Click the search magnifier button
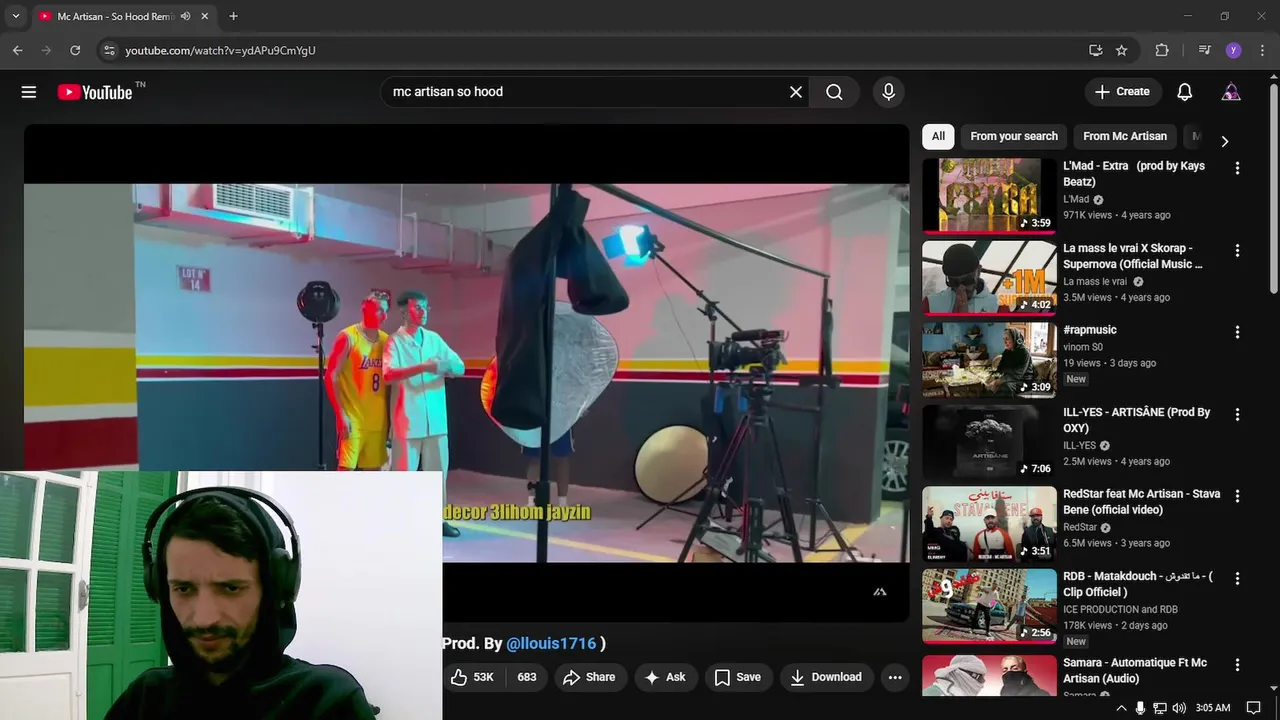The width and height of the screenshot is (1280, 720). (834, 92)
